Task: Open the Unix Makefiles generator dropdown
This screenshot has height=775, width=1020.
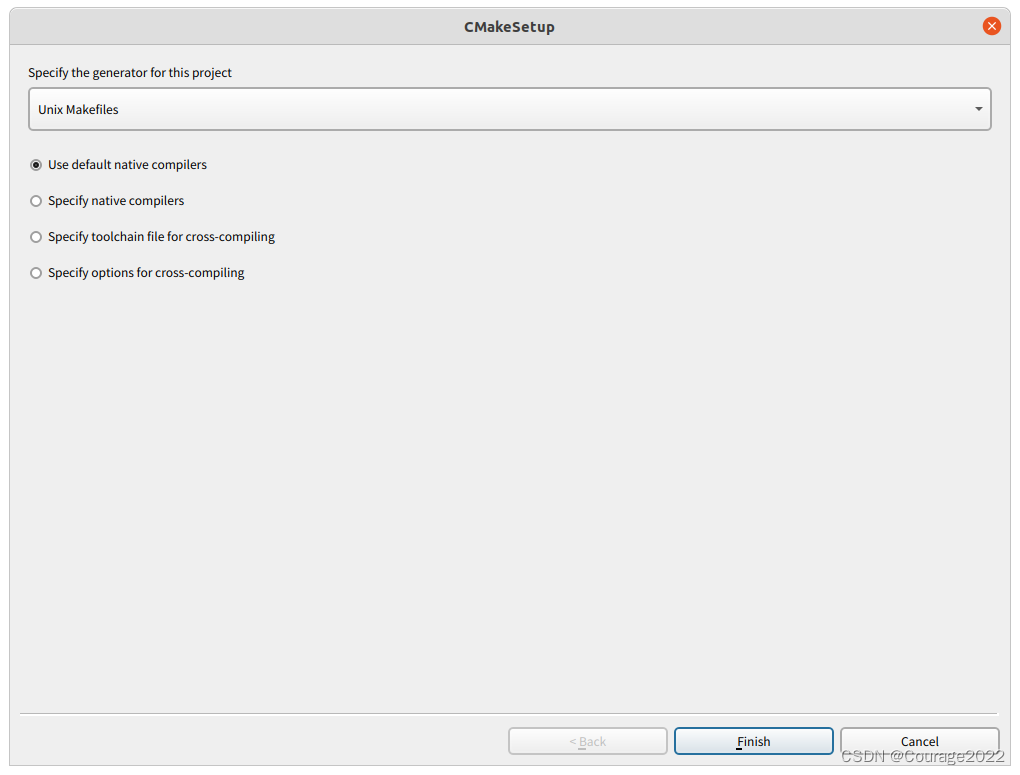Action: 509,109
